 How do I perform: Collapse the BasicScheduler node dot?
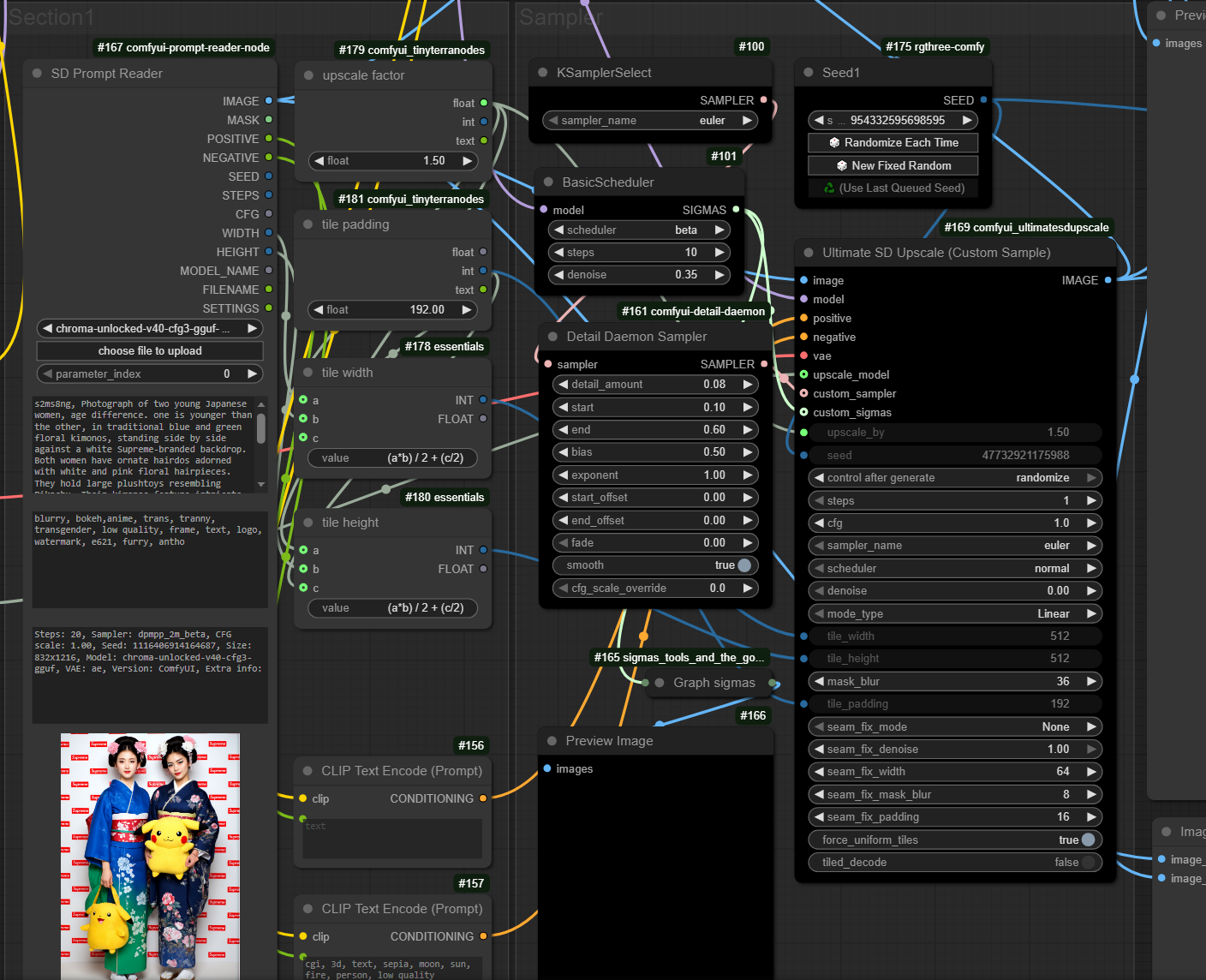548,182
